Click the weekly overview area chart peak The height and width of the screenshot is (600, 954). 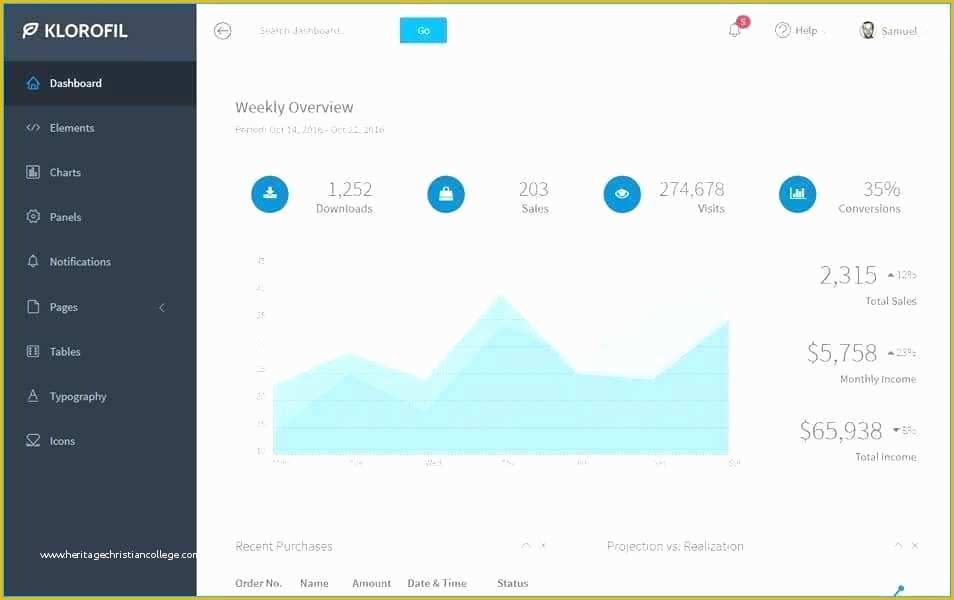(501, 298)
